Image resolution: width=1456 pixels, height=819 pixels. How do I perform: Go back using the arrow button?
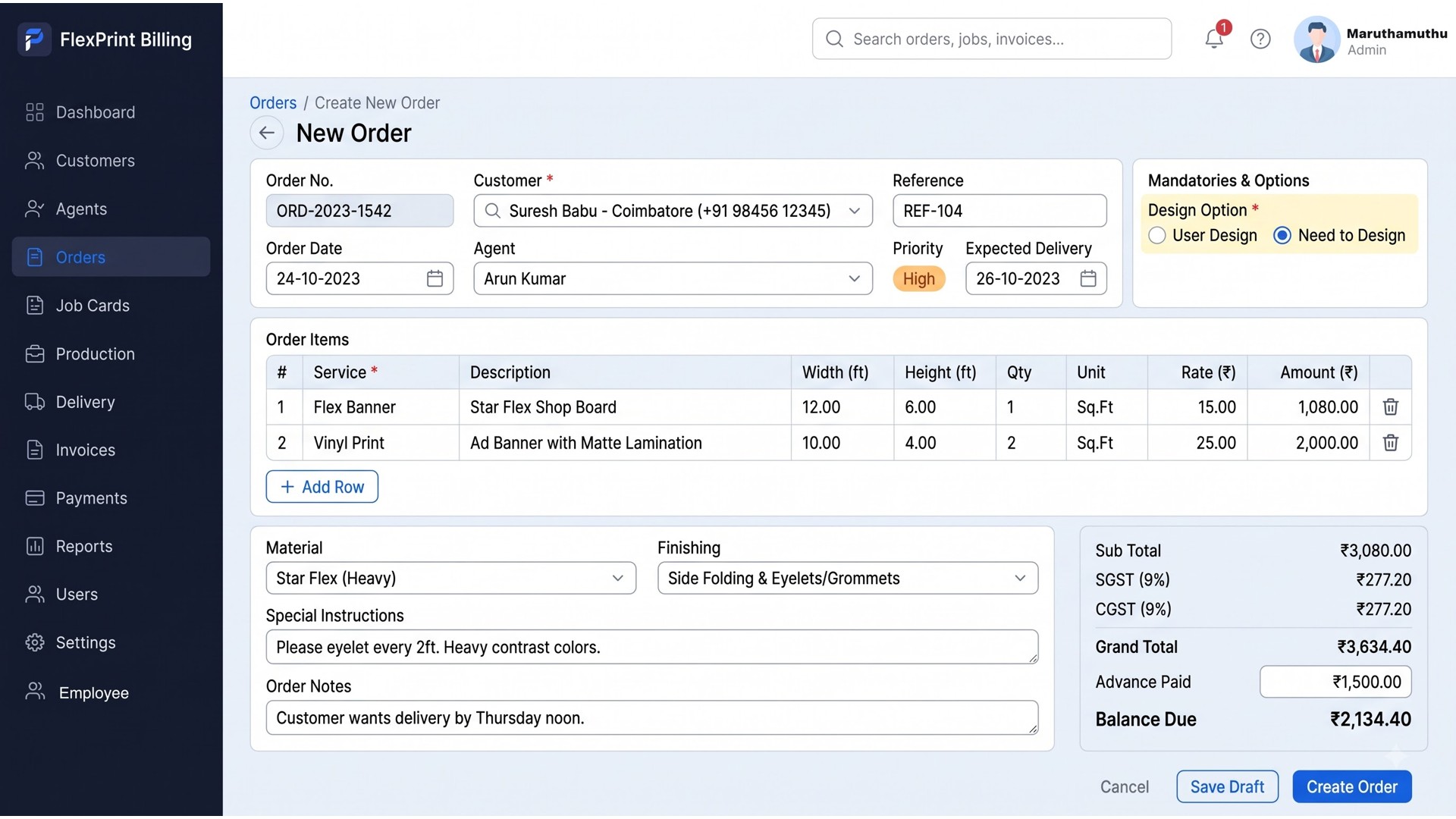coord(266,133)
